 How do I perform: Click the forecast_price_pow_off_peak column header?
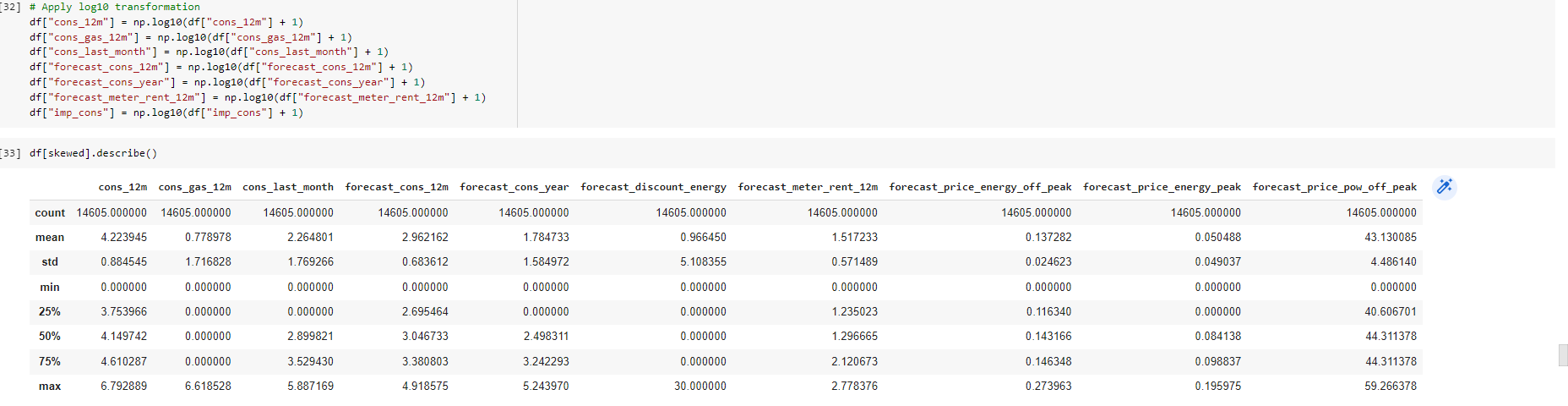pos(1334,187)
